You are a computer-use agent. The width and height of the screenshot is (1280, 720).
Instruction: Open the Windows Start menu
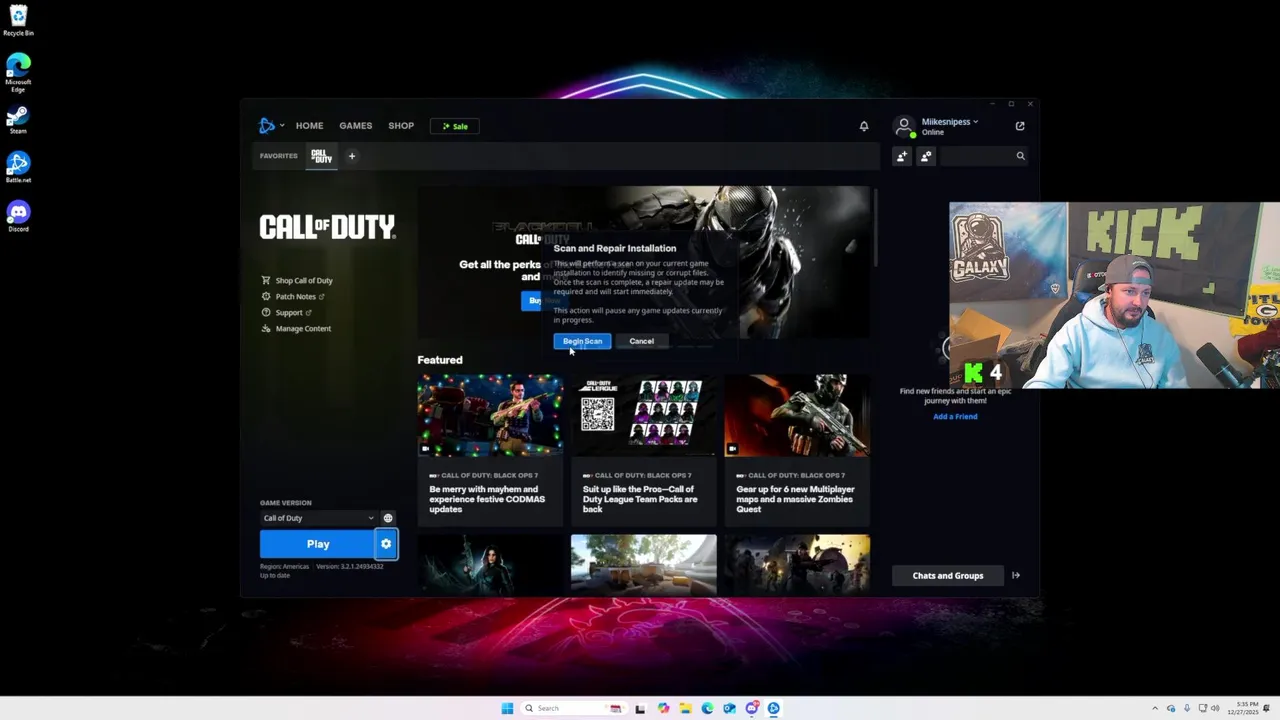[x=507, y=708]
